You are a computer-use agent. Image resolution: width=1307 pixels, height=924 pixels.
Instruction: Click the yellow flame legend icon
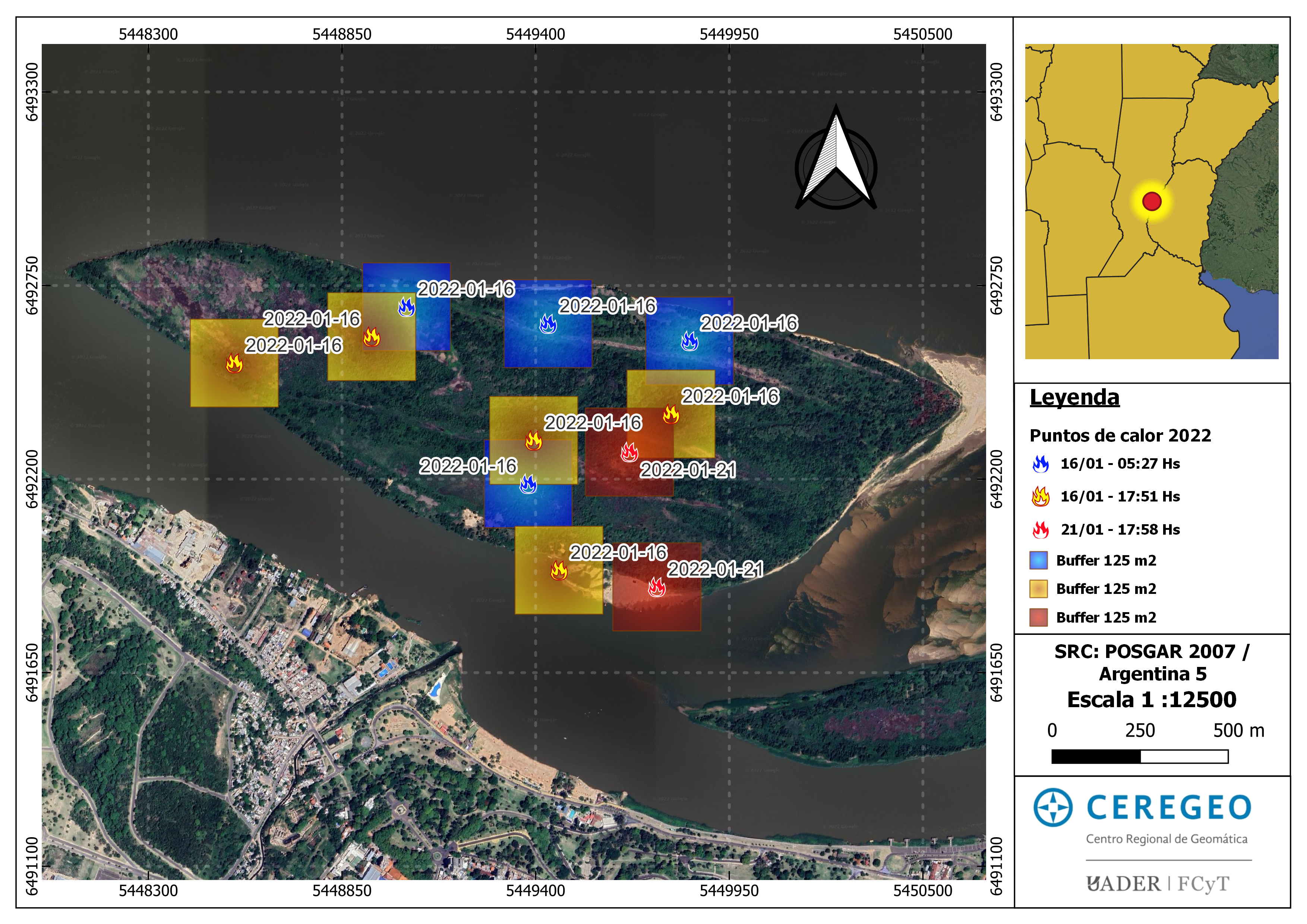pyautogui.click(x=1041, y=497)
